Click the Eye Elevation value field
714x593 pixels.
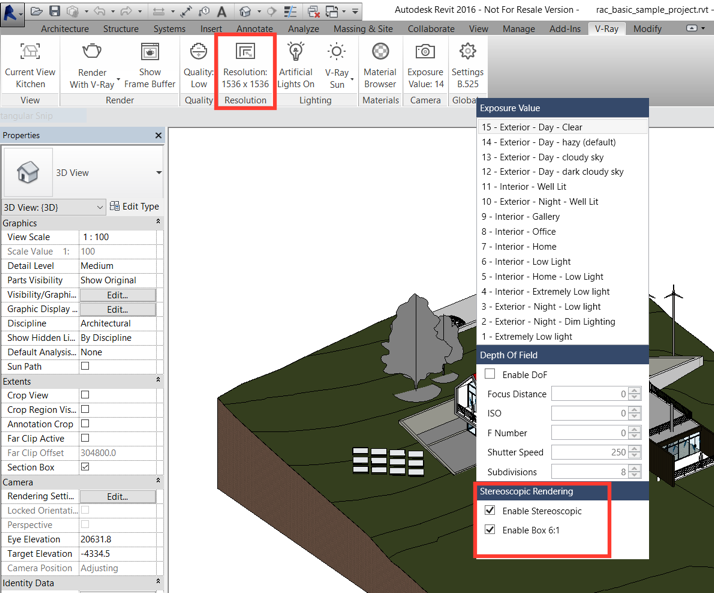tap(117, 539)
